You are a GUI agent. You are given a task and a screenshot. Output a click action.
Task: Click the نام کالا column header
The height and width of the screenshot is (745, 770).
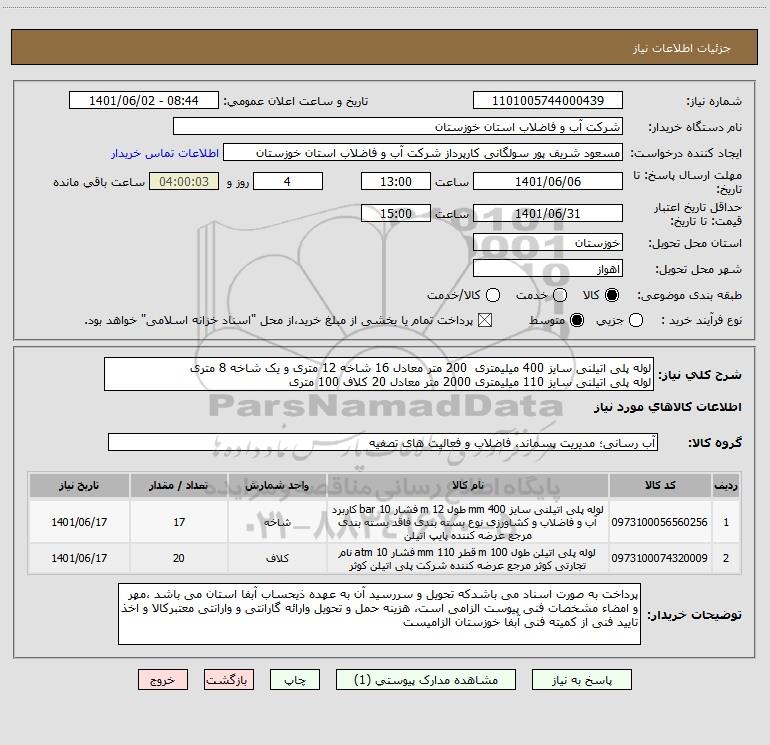(468, 485)
